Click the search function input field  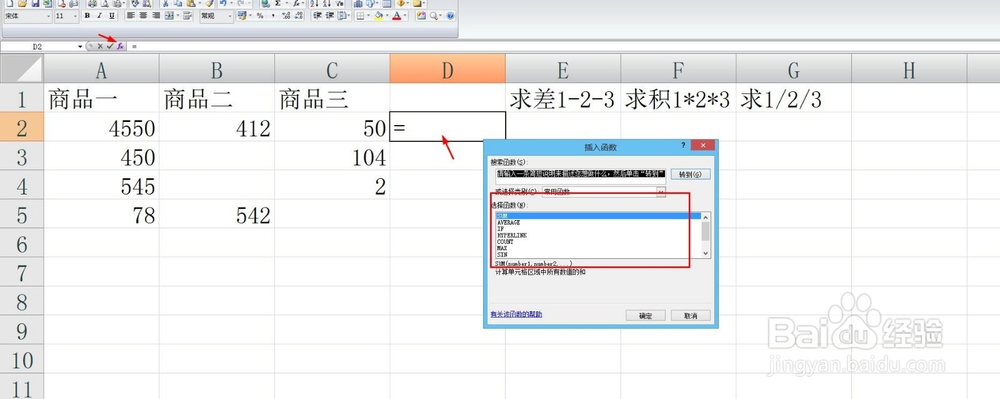581,177
